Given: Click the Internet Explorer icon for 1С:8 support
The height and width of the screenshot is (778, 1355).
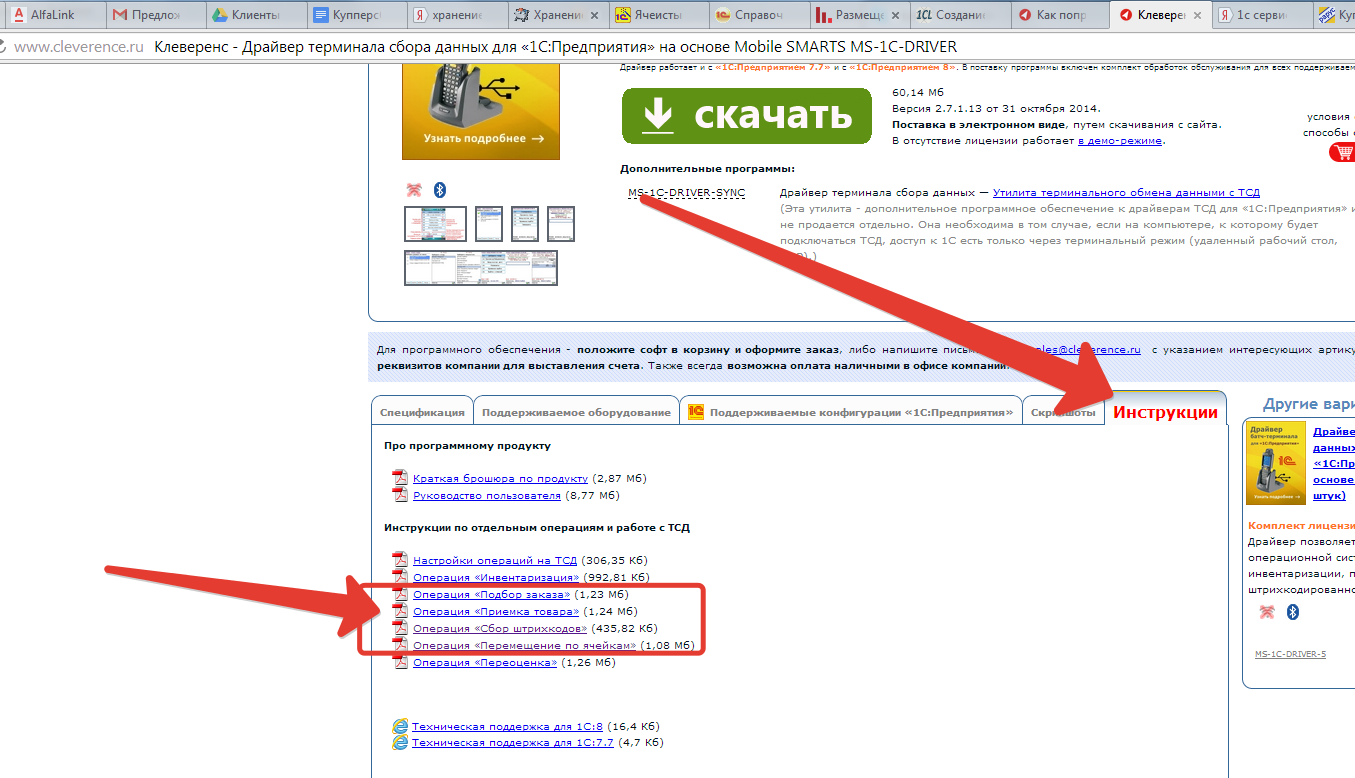Looking at the screenshot, I should pos(400,726).
